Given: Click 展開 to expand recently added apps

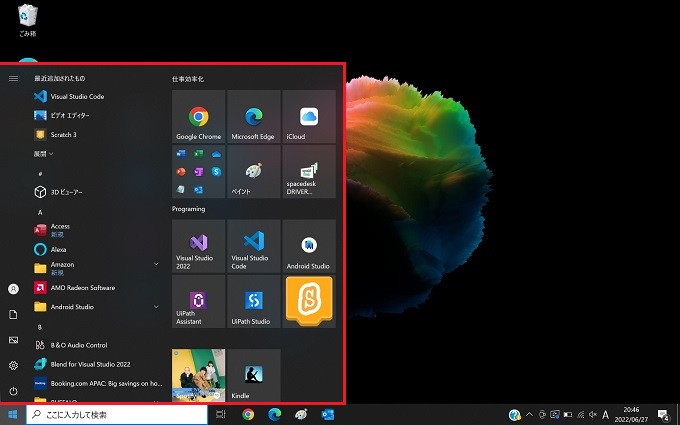Looking at the screenshot, I should [43, 154].
